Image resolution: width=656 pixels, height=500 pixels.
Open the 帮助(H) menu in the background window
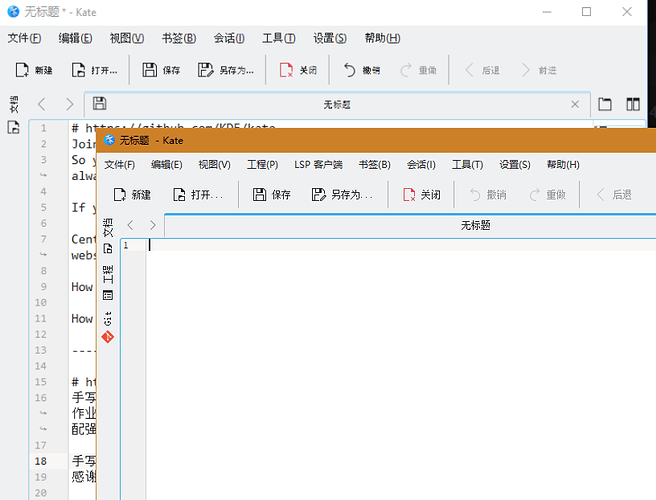pyautogui.click(x=382, y=38)
